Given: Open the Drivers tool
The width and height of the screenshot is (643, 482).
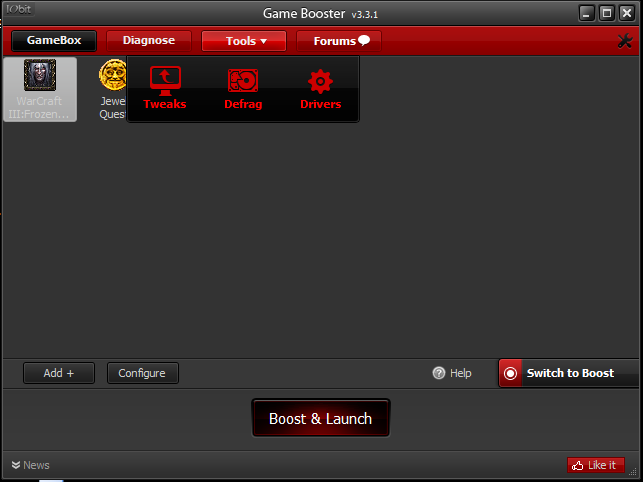Looking at the screenshot, I should coord(320,89).
